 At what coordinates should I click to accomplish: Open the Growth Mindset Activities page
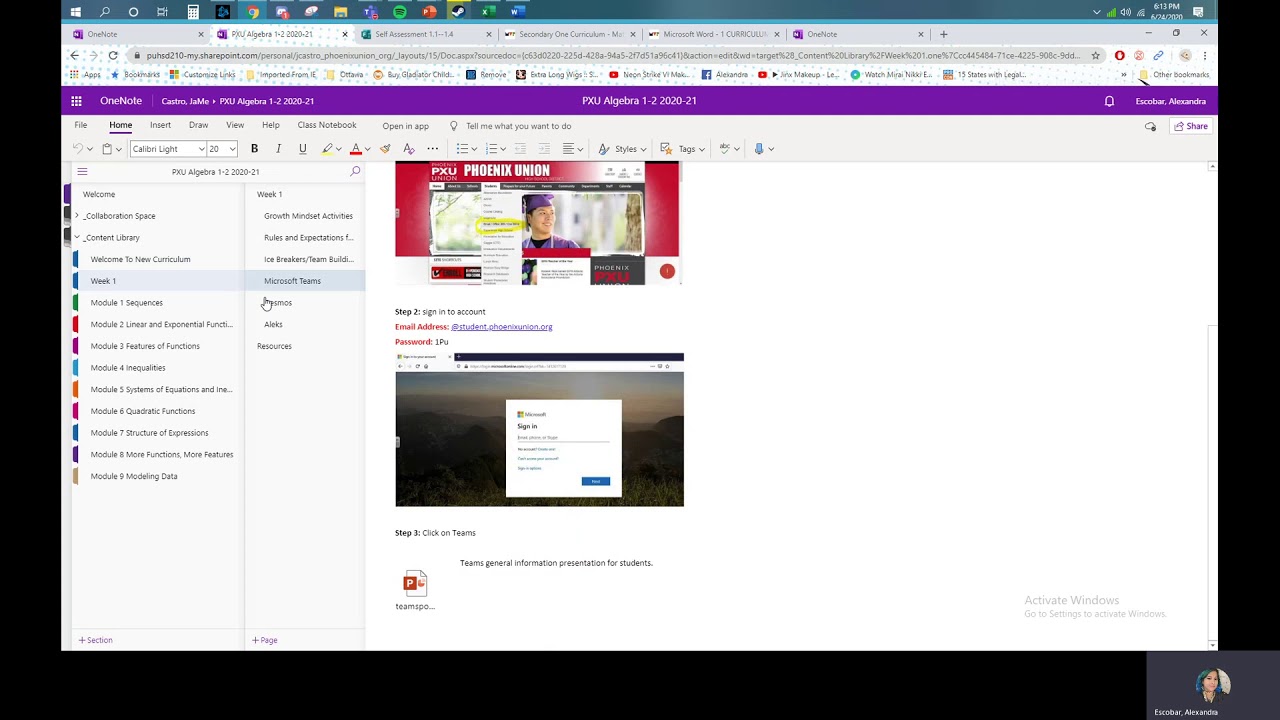[308, 216]
